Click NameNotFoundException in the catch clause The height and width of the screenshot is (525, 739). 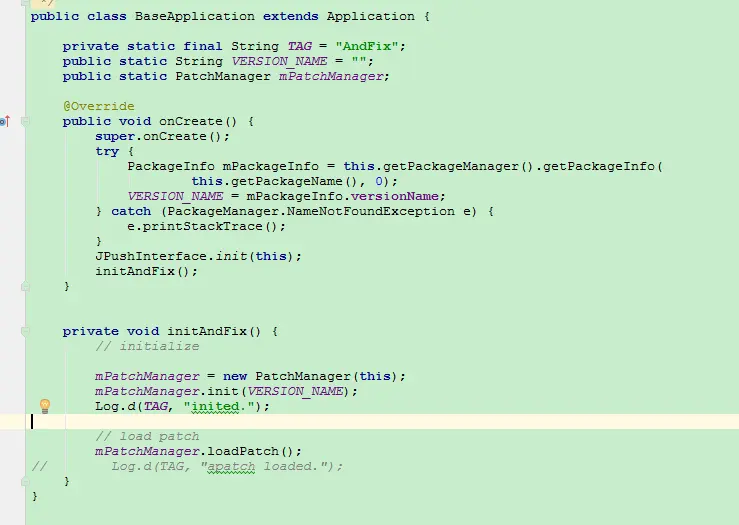click(x=371, y=211)
